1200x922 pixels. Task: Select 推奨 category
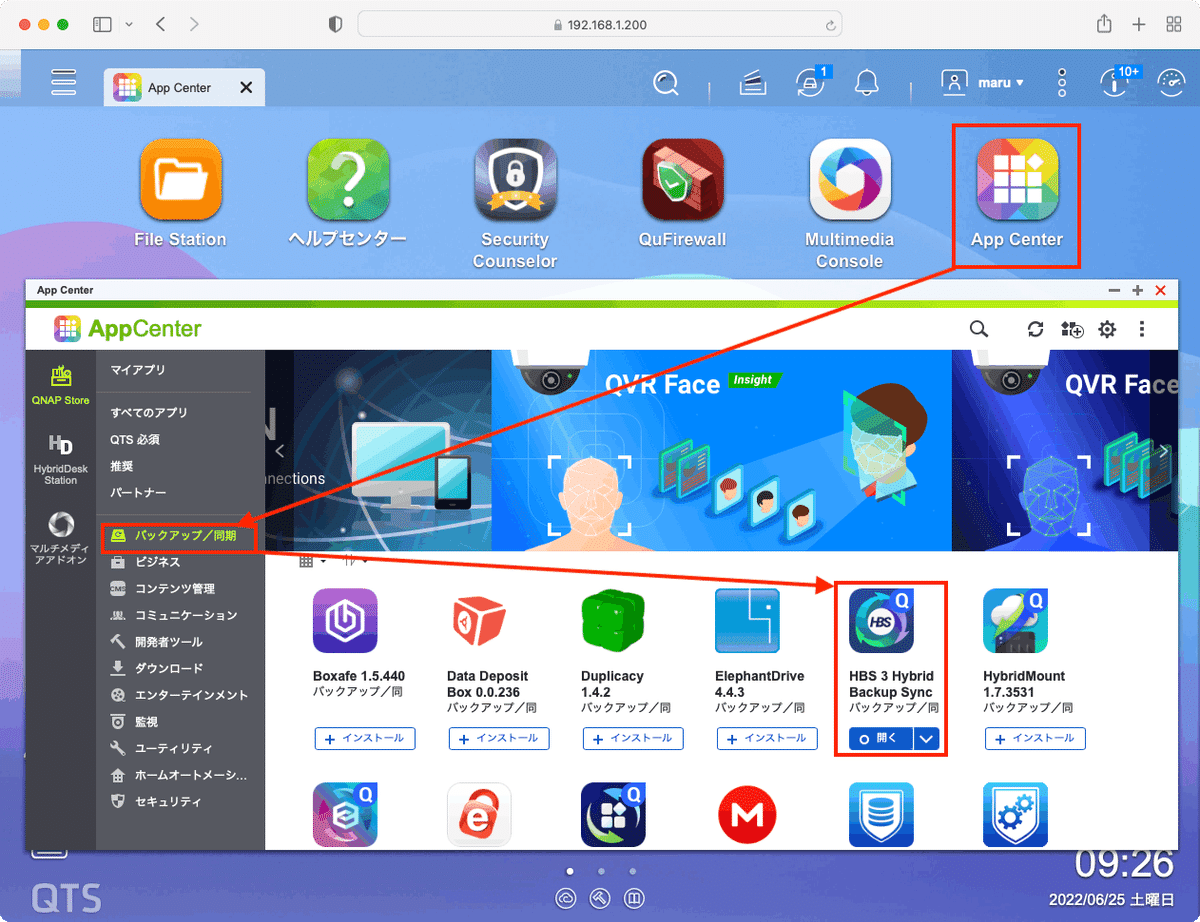(121, 466)
